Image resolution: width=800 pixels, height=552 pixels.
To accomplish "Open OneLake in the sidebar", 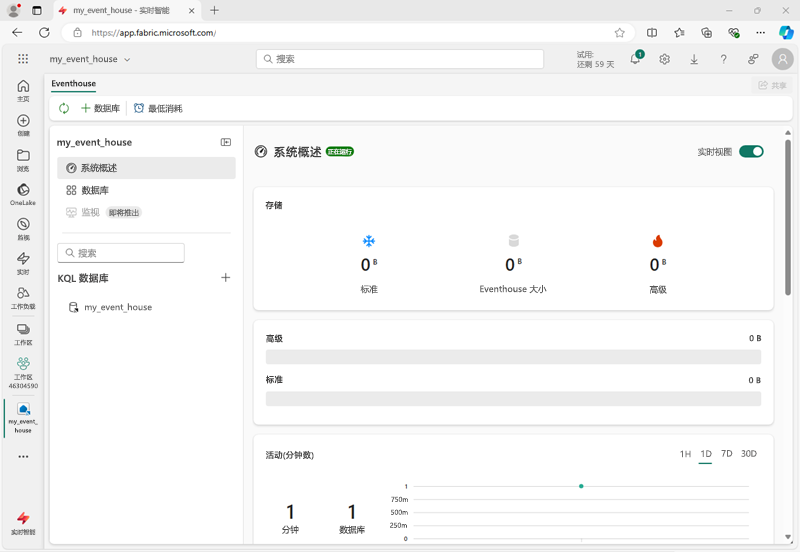I will click(23, 194).
